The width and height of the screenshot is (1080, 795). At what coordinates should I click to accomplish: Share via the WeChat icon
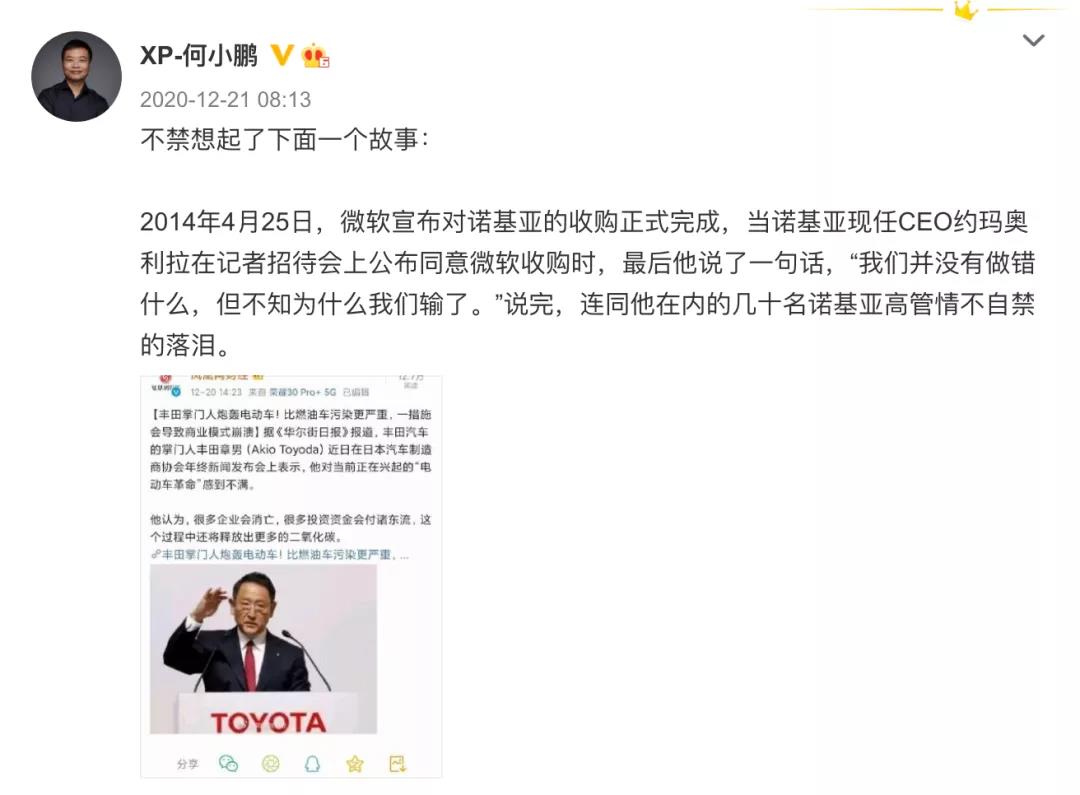tap(228, 763)
